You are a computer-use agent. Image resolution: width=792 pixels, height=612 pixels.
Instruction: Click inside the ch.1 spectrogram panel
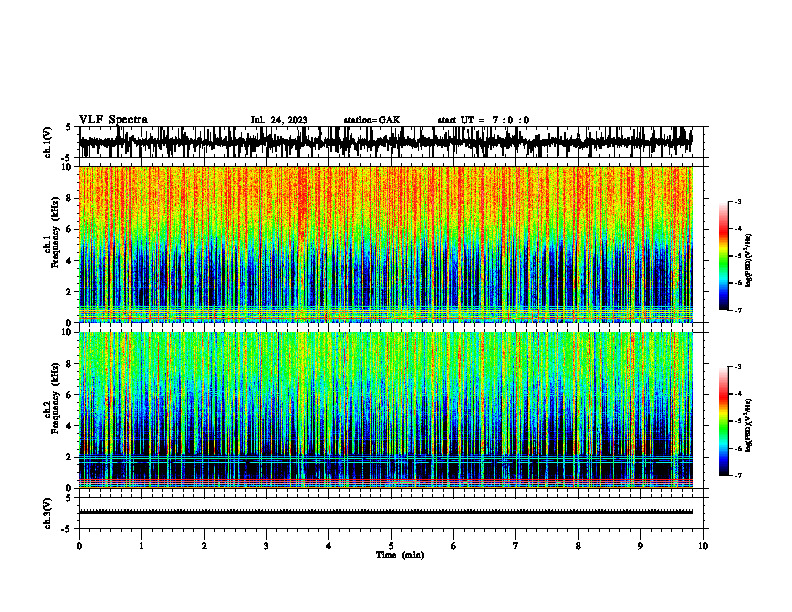386,244
